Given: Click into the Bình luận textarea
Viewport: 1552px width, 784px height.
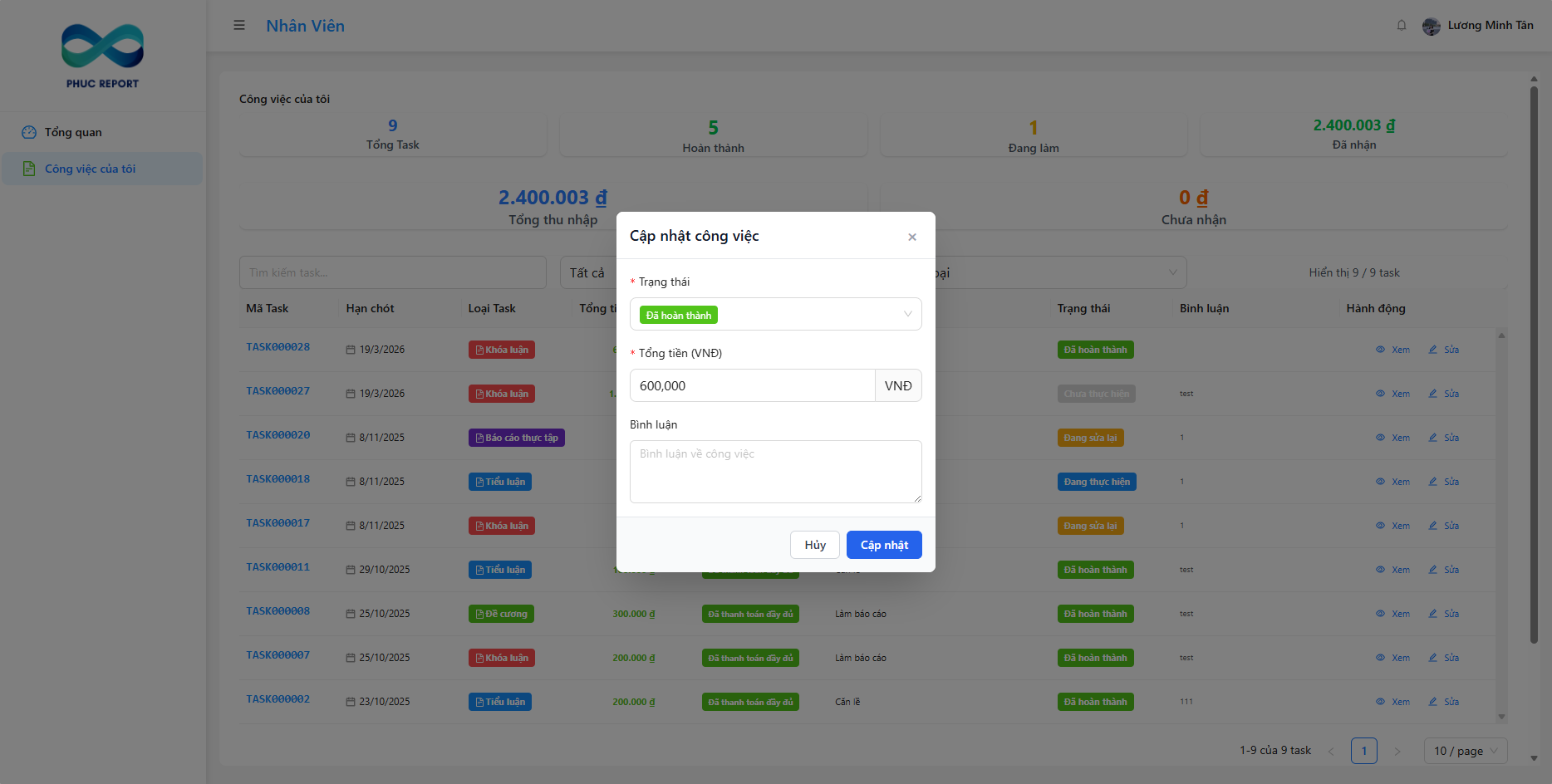Looking at the screenshot, I should click(776, 472).
